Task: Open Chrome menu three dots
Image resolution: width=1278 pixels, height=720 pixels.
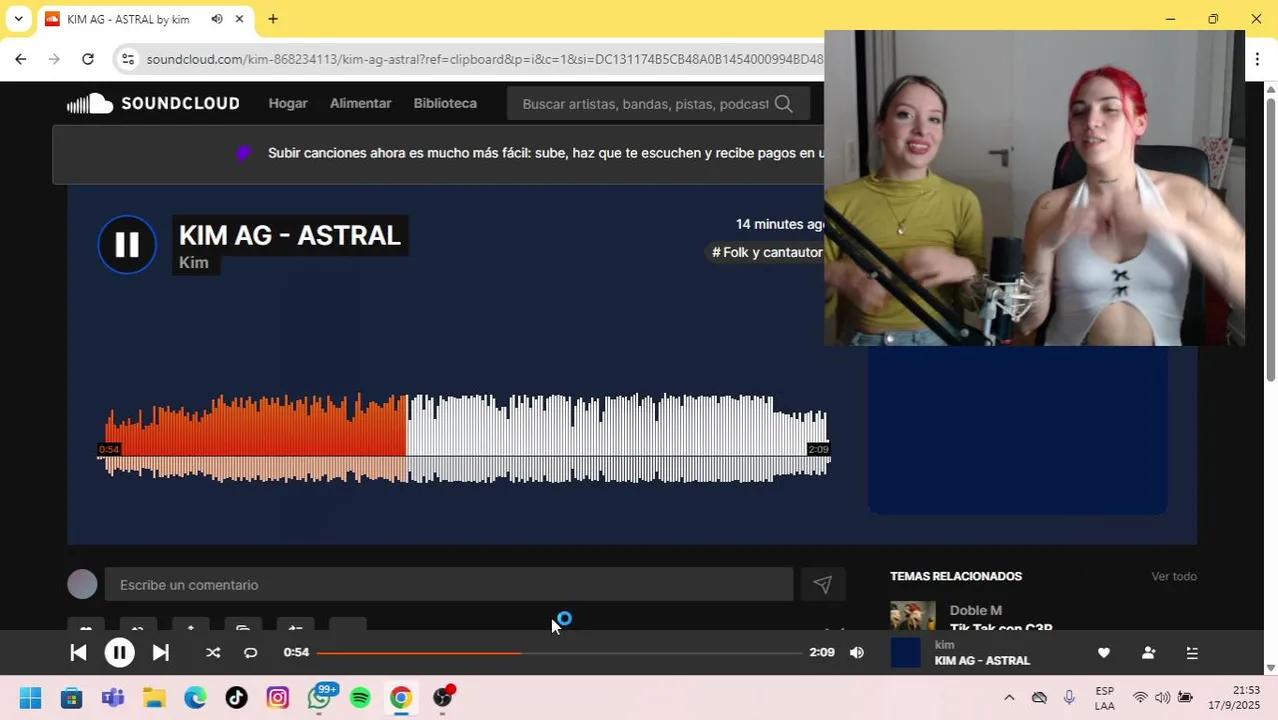Action: click(x=1257, y=59)
